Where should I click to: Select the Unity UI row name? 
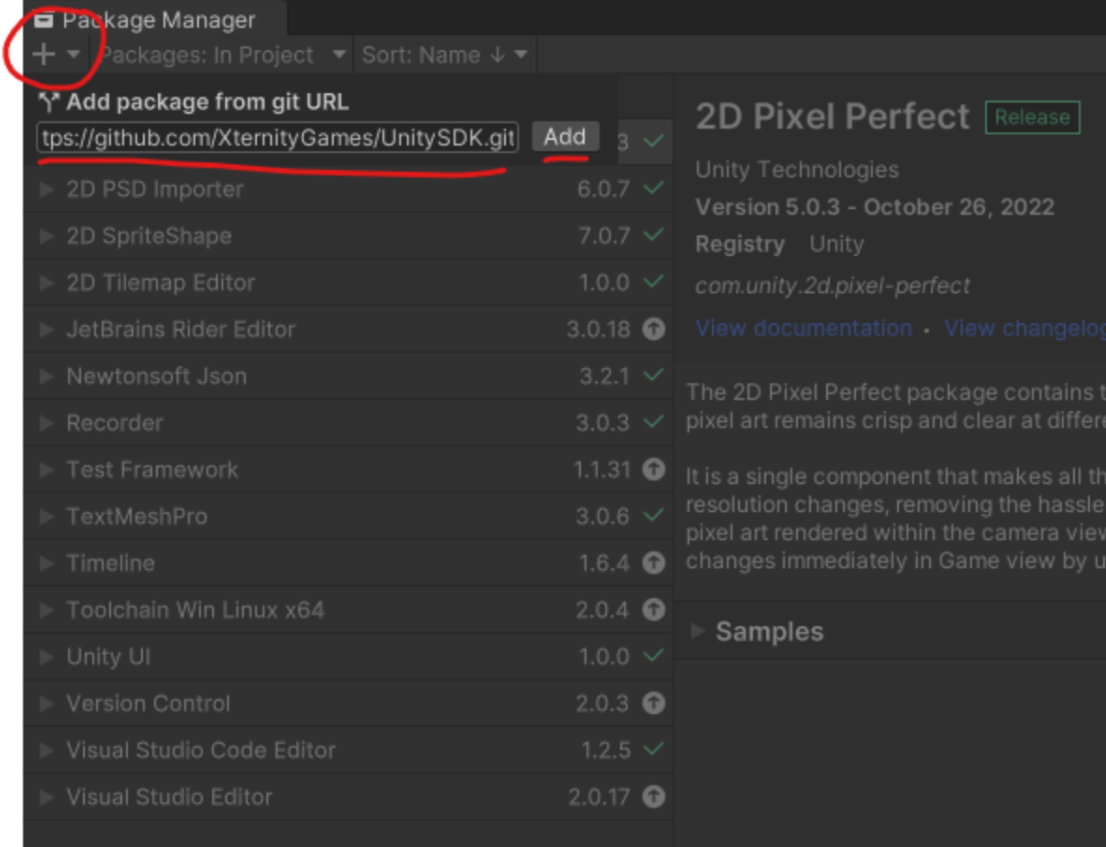109,657
